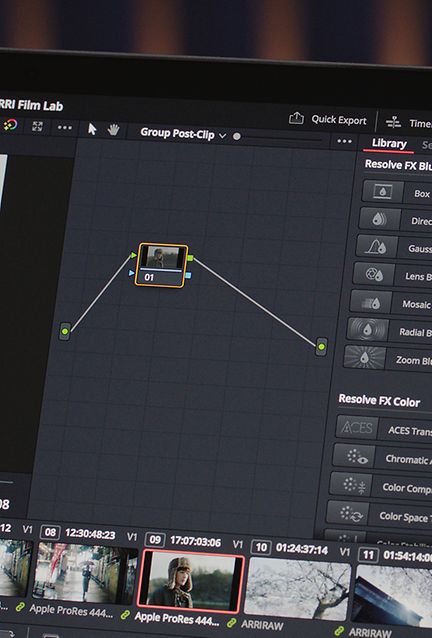This screenshot has width=432, height=638.
Task: Select the Directional Blur effect icon
Action: click(x=380, y=219)
